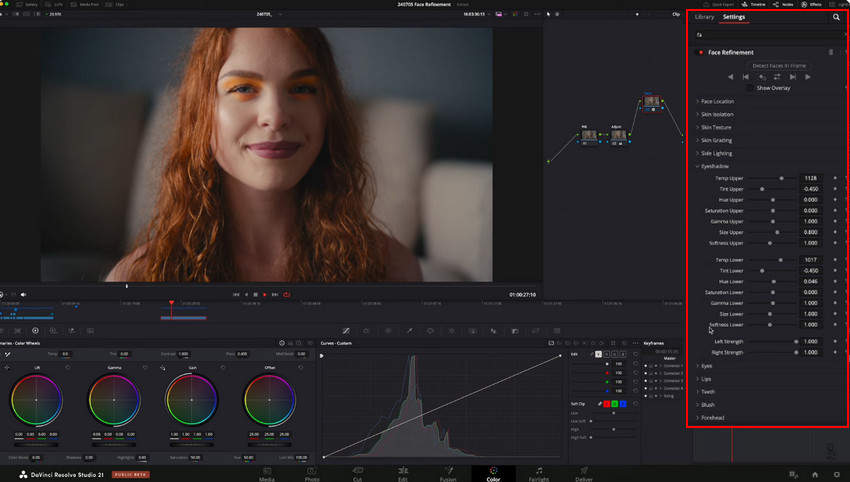Open the Tracker palette

[x=452, y=331]
